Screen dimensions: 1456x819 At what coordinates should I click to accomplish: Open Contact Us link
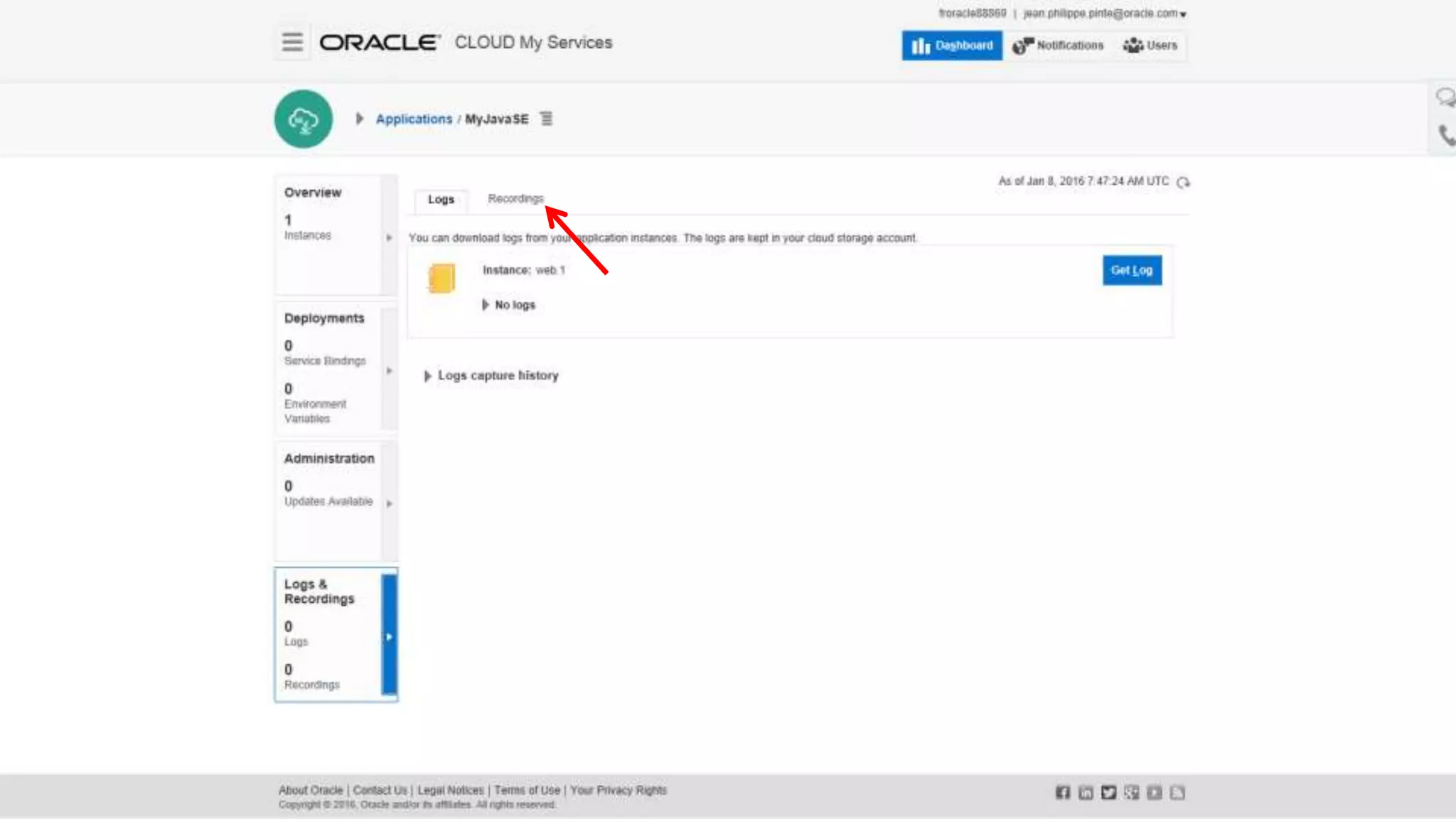[380, 790]
